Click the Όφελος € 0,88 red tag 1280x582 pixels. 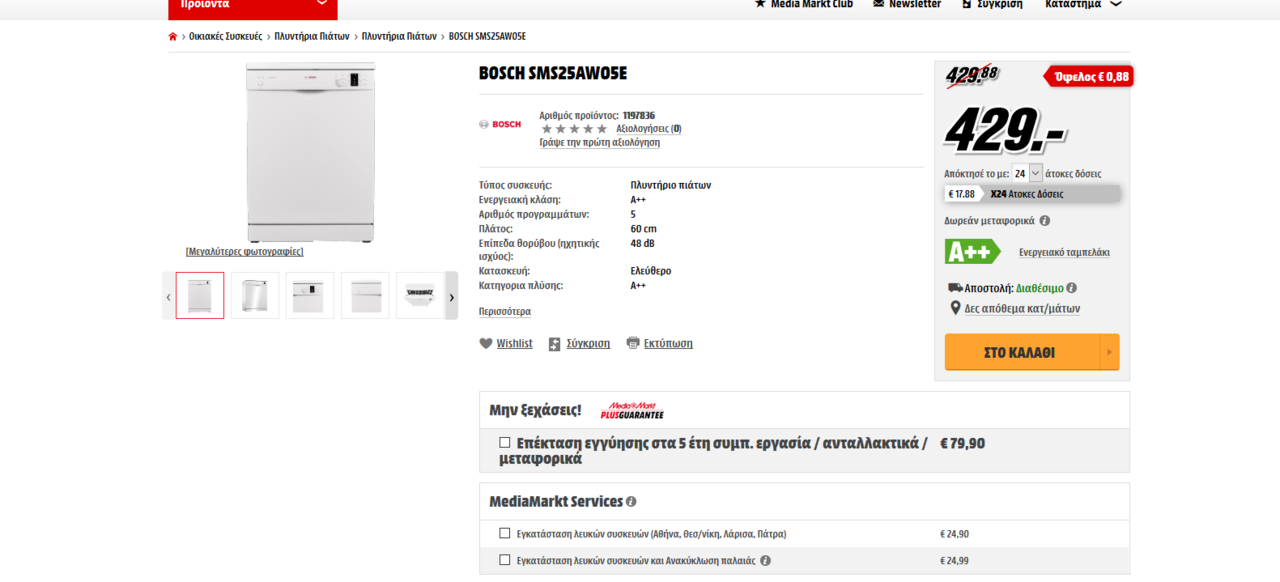point(1090,76)
